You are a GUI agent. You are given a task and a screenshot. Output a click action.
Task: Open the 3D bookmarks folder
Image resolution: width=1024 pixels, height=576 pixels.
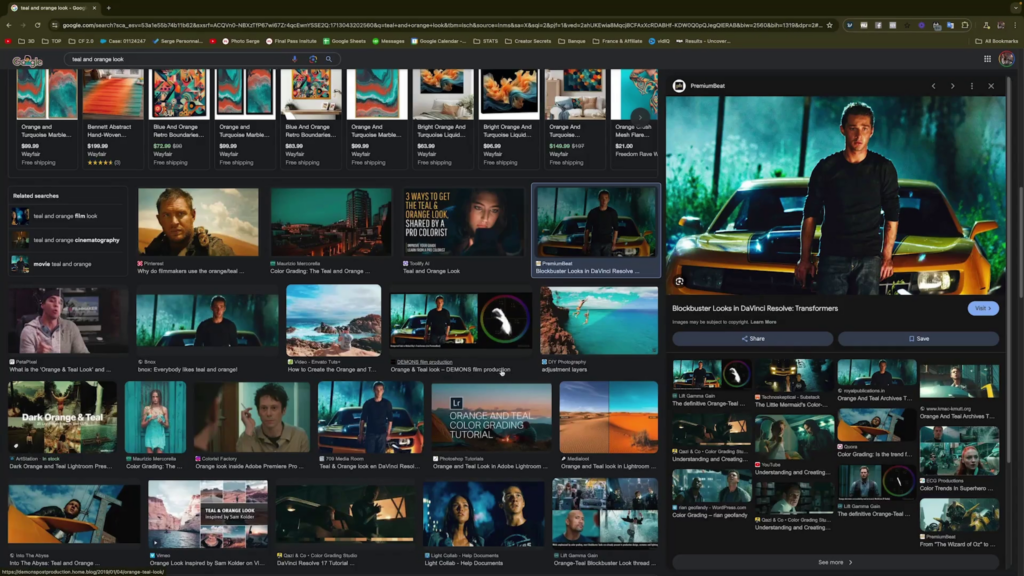pyautogui.click(x=26, y=41)
